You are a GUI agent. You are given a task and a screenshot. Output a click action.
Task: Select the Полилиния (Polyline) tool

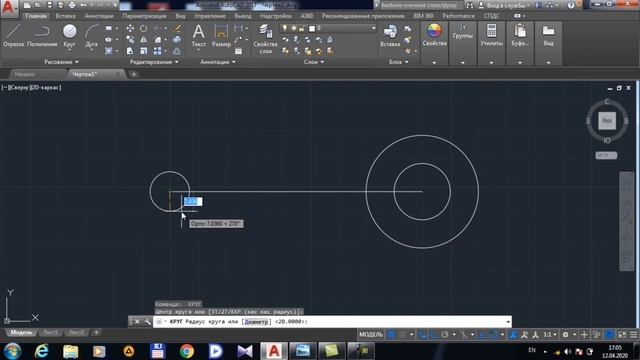pos(42,36)
